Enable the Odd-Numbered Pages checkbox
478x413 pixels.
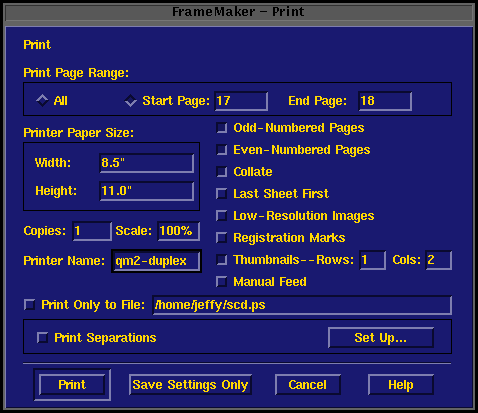click(222, 128)
